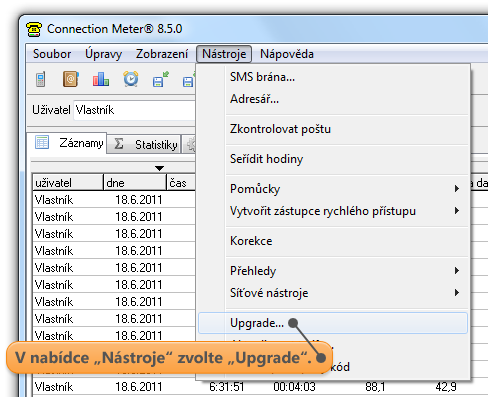Open the Nápověda menu
The image size is (488, 397).
(287, 54)
